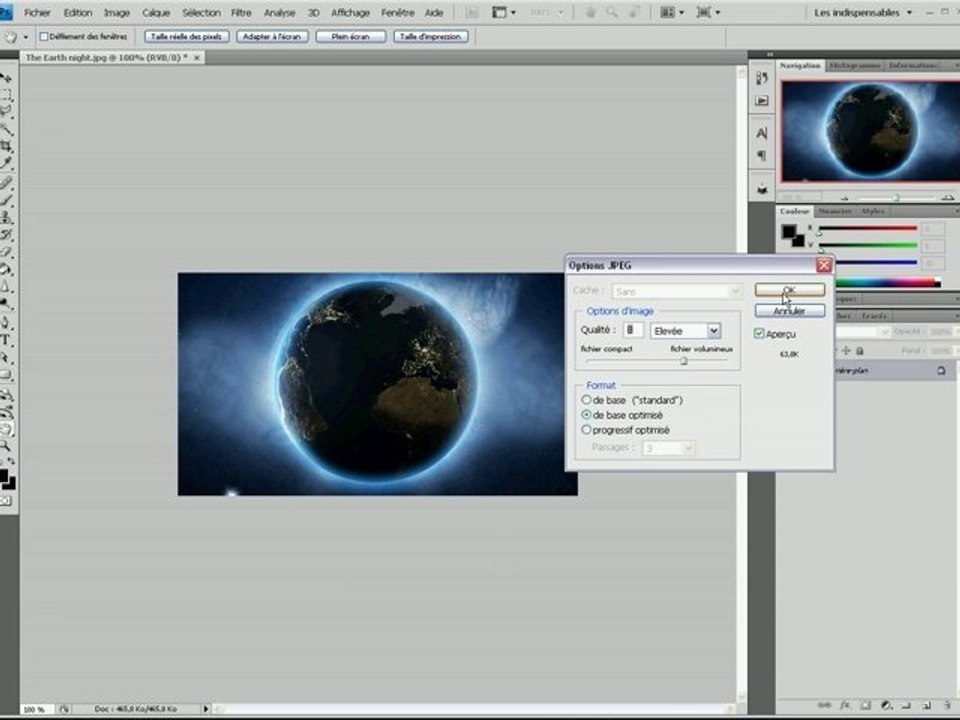The image size is (960, 720).
Task: Select the Type tool
Action: (6, 340)
